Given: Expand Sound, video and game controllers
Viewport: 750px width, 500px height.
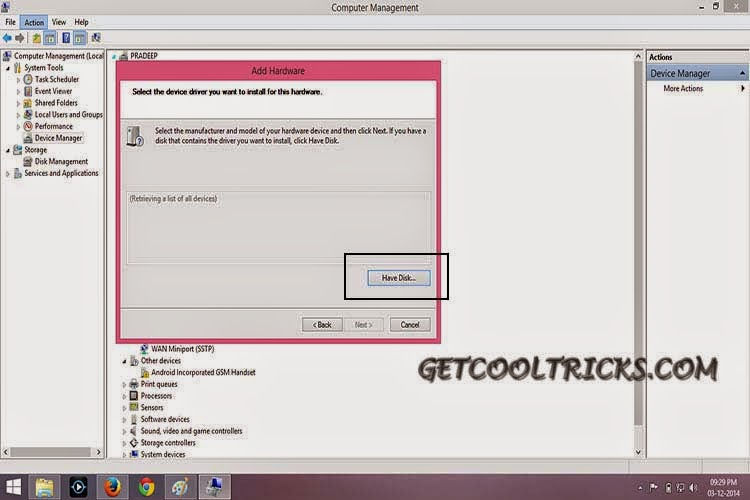Looking at the screenshot, I should (x=124, y=432).
